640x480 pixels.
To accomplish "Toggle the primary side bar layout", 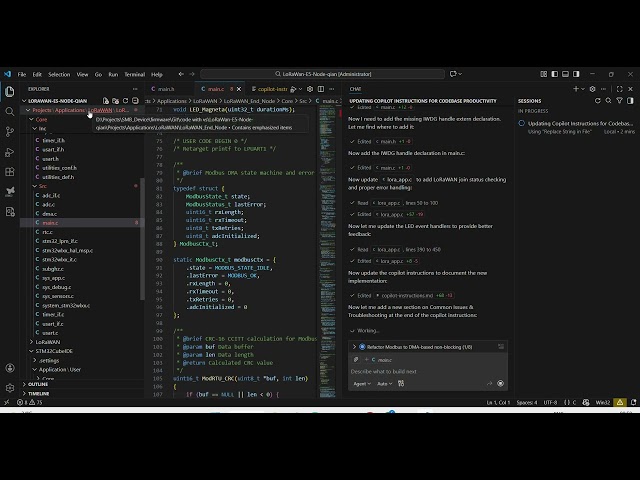I will tap(555, 74).
